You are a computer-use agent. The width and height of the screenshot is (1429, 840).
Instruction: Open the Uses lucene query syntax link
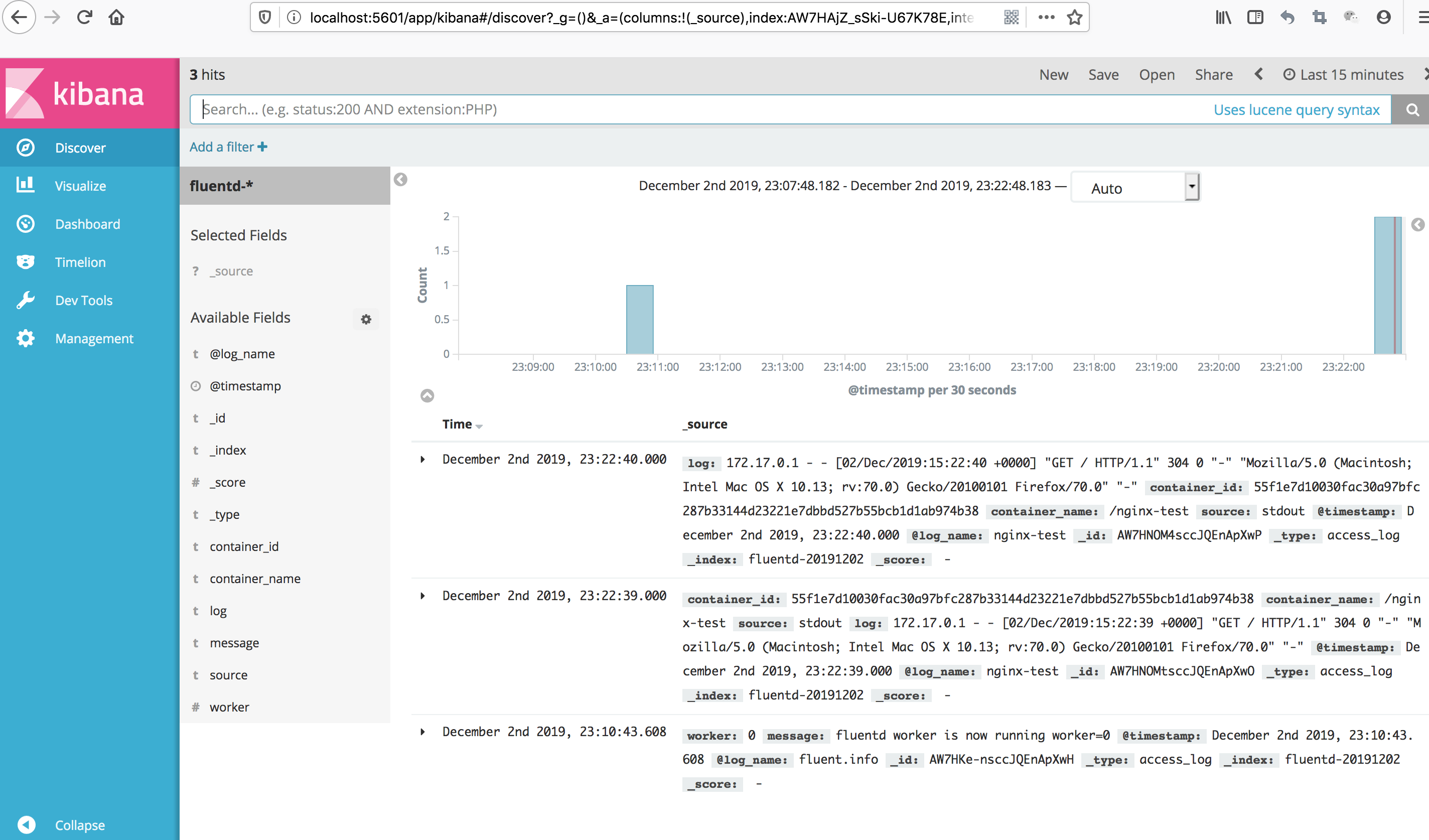1297,109
